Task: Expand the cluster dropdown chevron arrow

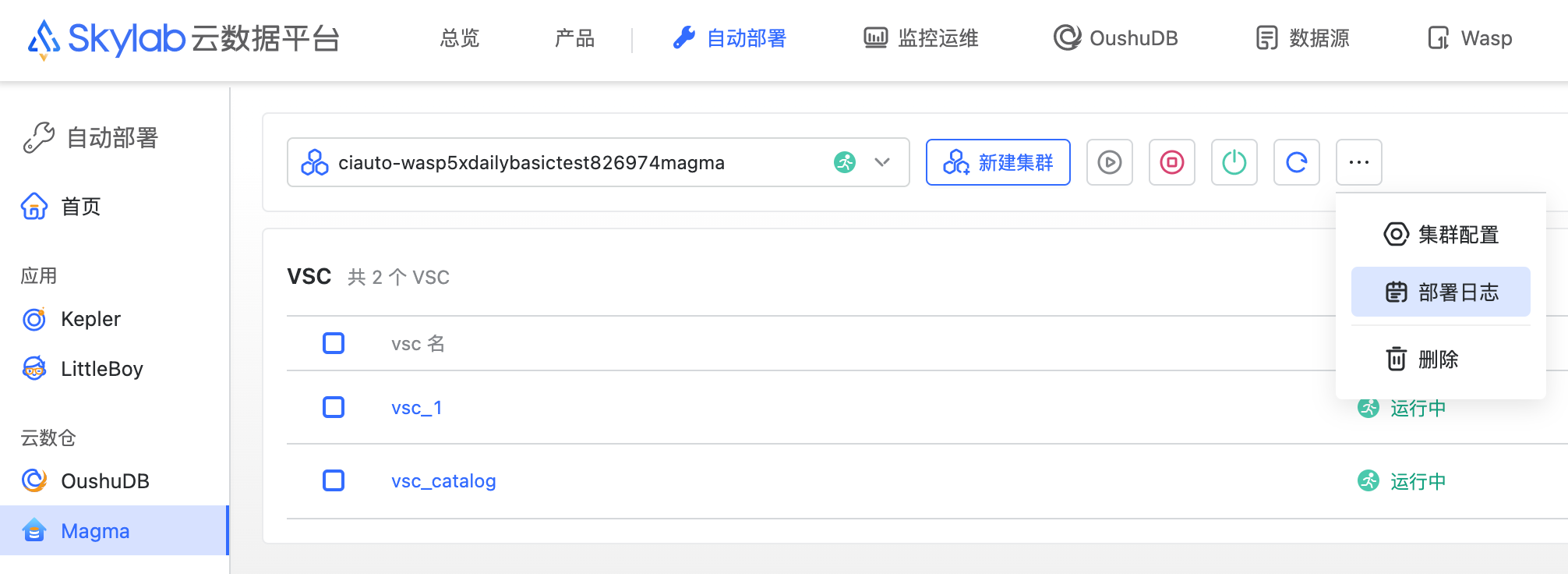Action: (x=882, y=162)
